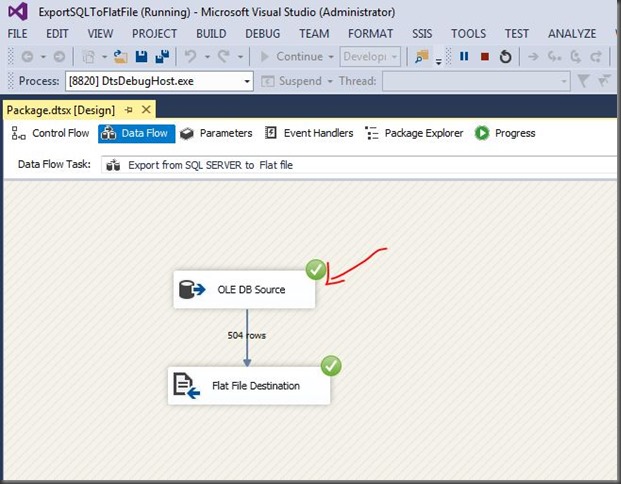Click the 504 rows data path label

click(246, 335)
